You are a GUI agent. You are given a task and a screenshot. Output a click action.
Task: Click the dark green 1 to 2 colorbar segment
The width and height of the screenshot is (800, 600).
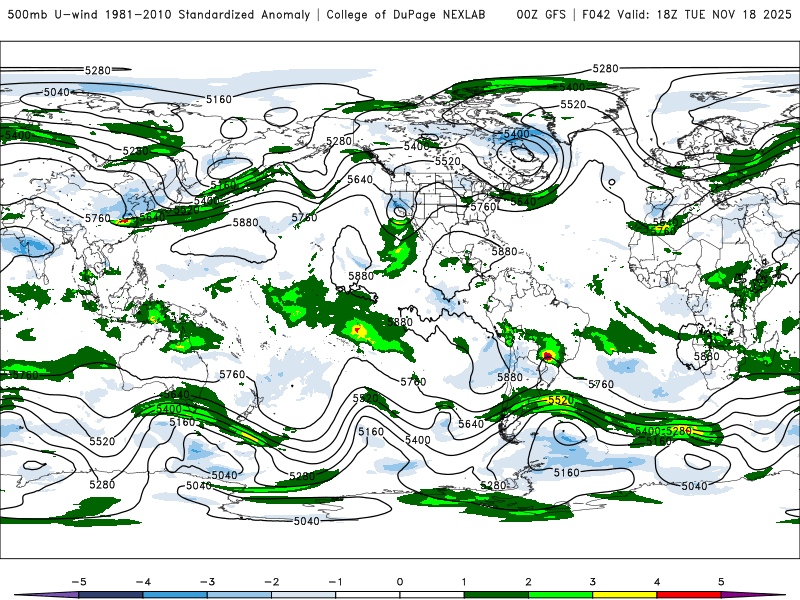pyautogui.click(x=496, y=595)
